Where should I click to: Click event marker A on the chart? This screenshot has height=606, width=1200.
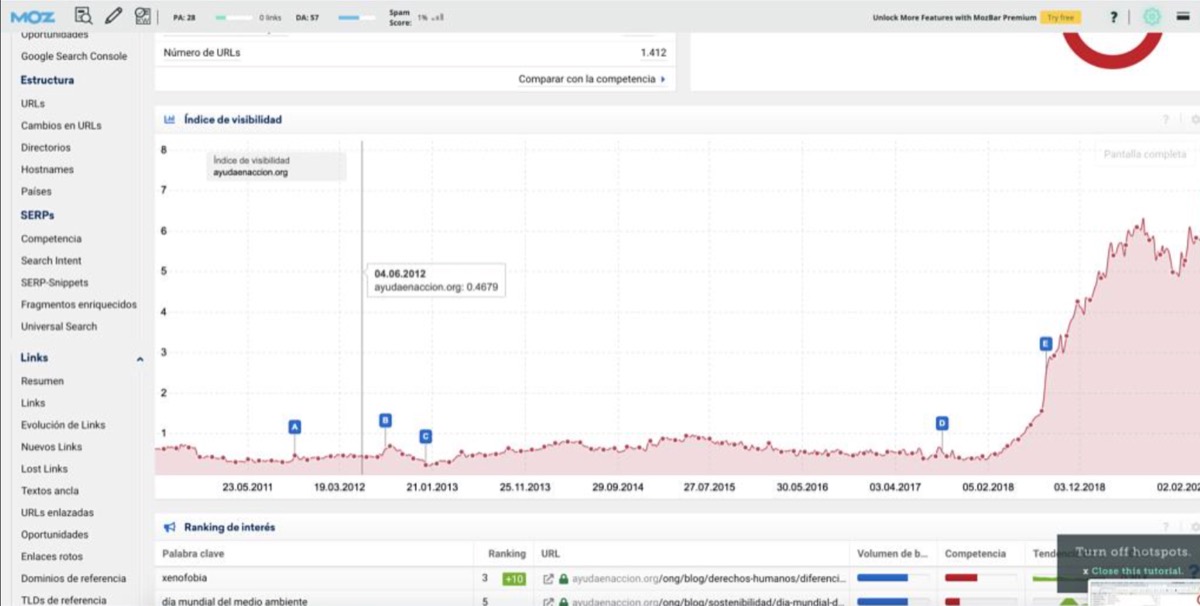pyautogui.click(x=295, y=426)
